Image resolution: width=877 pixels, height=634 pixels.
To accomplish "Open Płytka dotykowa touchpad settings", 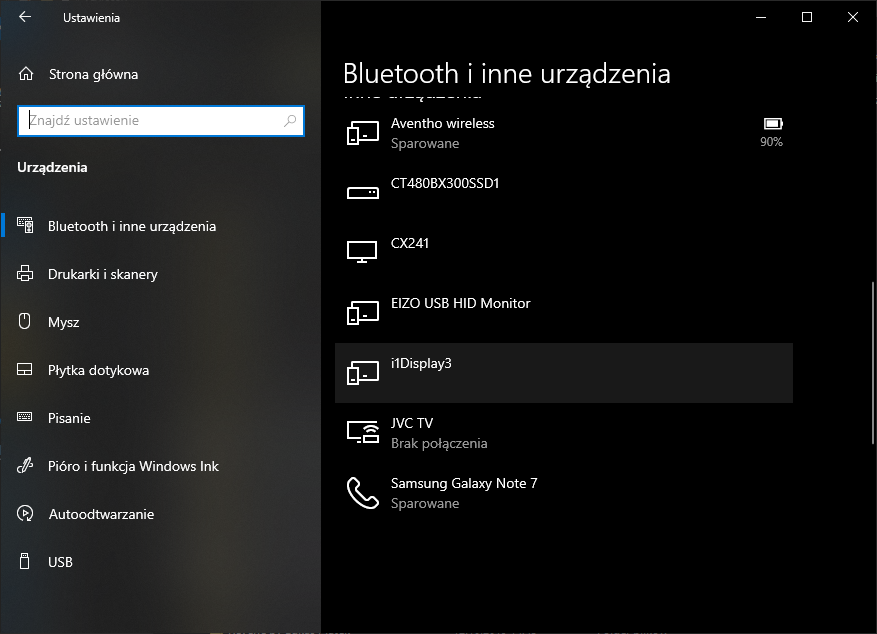I will [98, 370].
